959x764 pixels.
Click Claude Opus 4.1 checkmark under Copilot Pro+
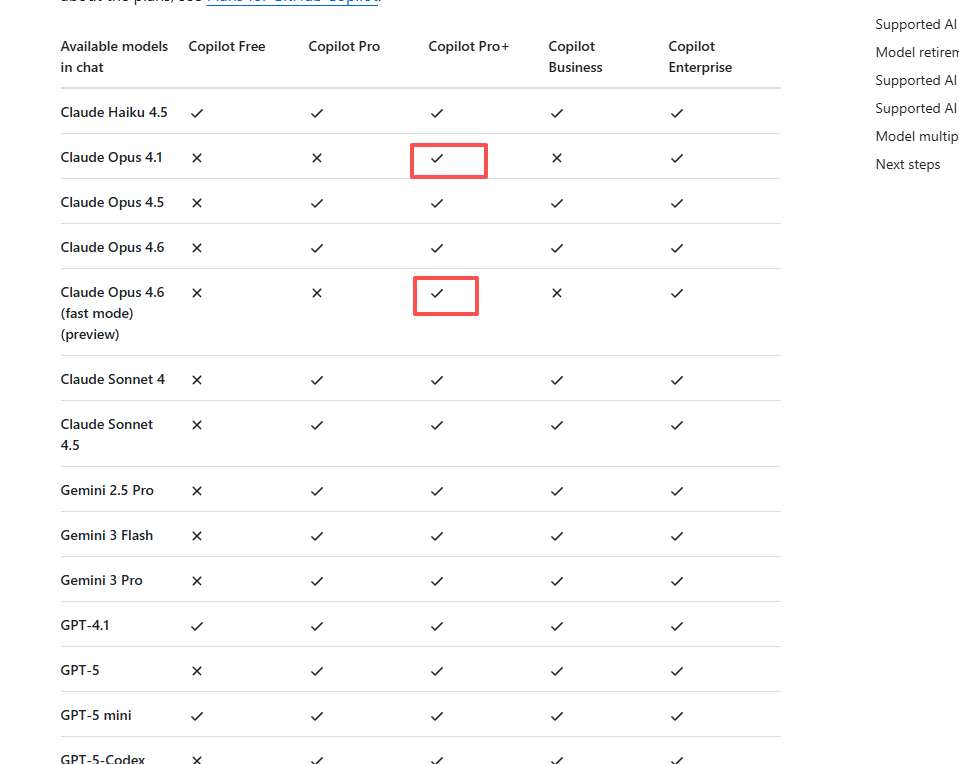[437, 158]
